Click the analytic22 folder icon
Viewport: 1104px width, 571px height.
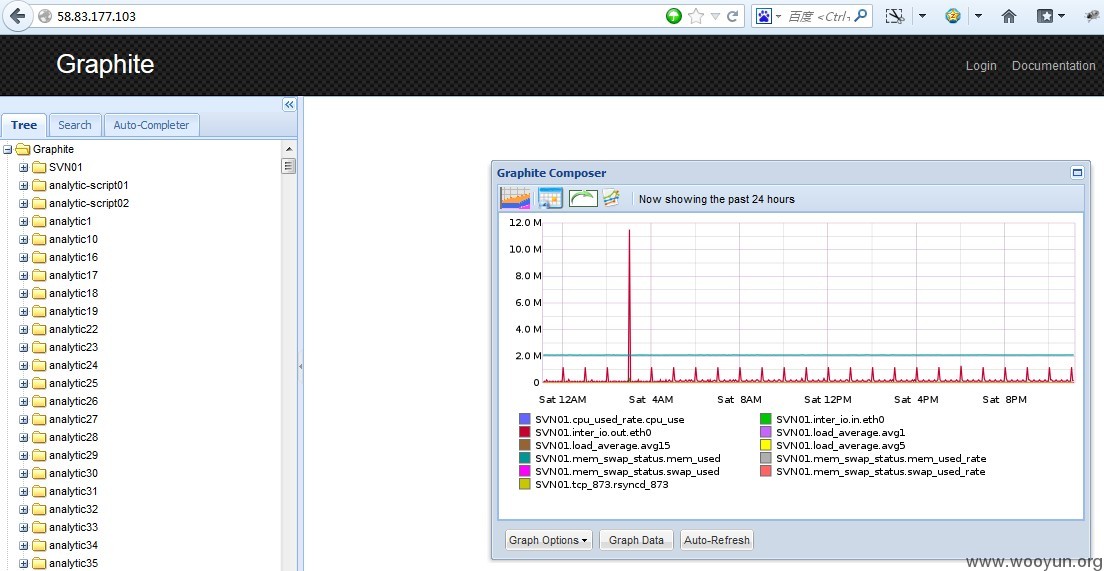point(39,330)
